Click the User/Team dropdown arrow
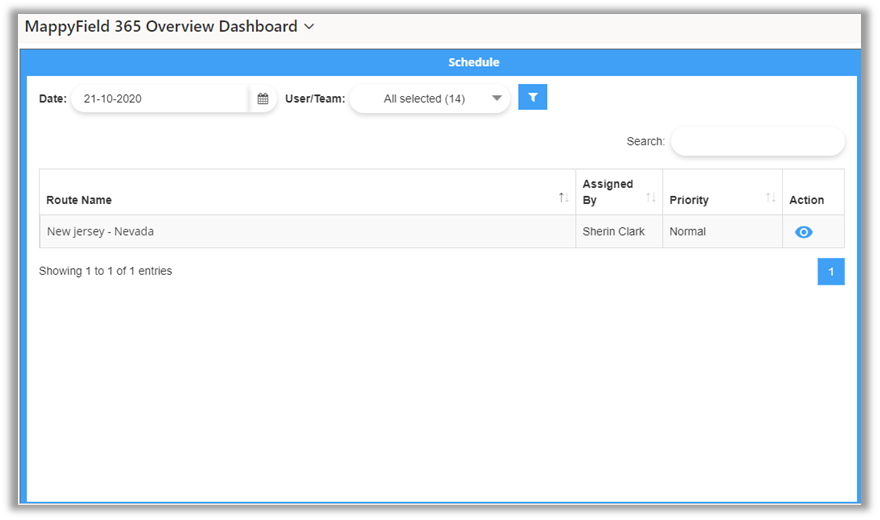 coord(497,99)
